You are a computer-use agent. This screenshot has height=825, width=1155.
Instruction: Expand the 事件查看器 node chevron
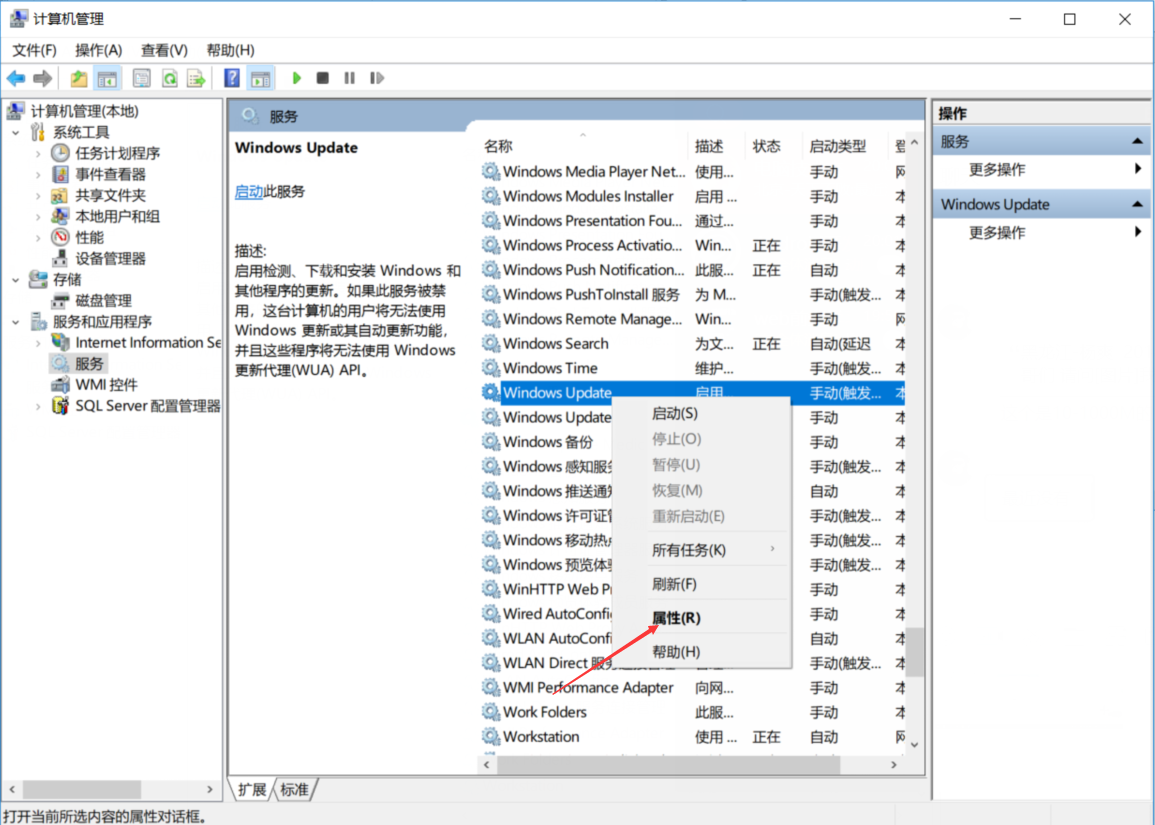38,175
